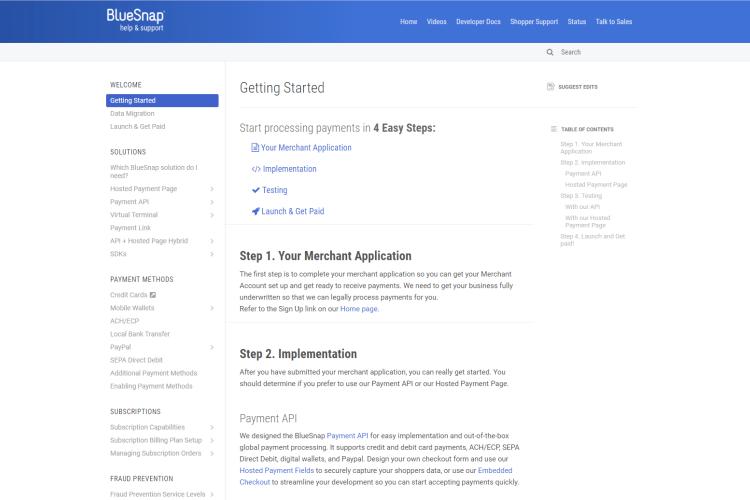Expand the Hosted Payment Page sidebar chevron

pyautogui.click(x=211, y=189)
